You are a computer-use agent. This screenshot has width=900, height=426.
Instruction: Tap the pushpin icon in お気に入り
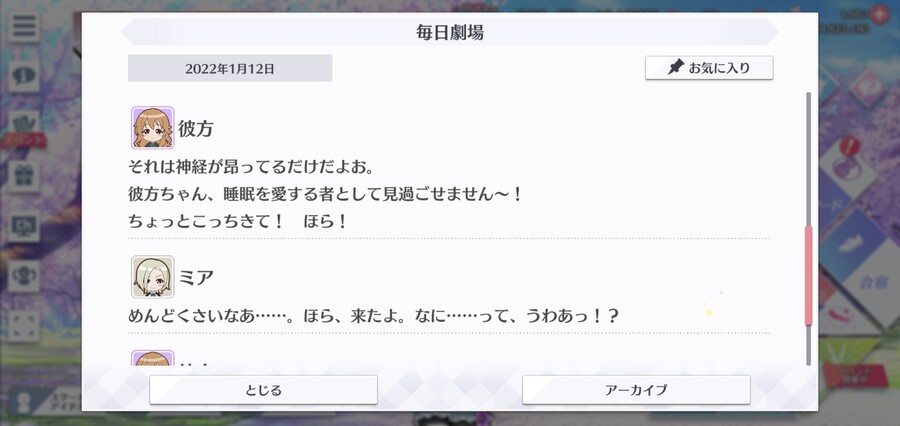(676, 68)
